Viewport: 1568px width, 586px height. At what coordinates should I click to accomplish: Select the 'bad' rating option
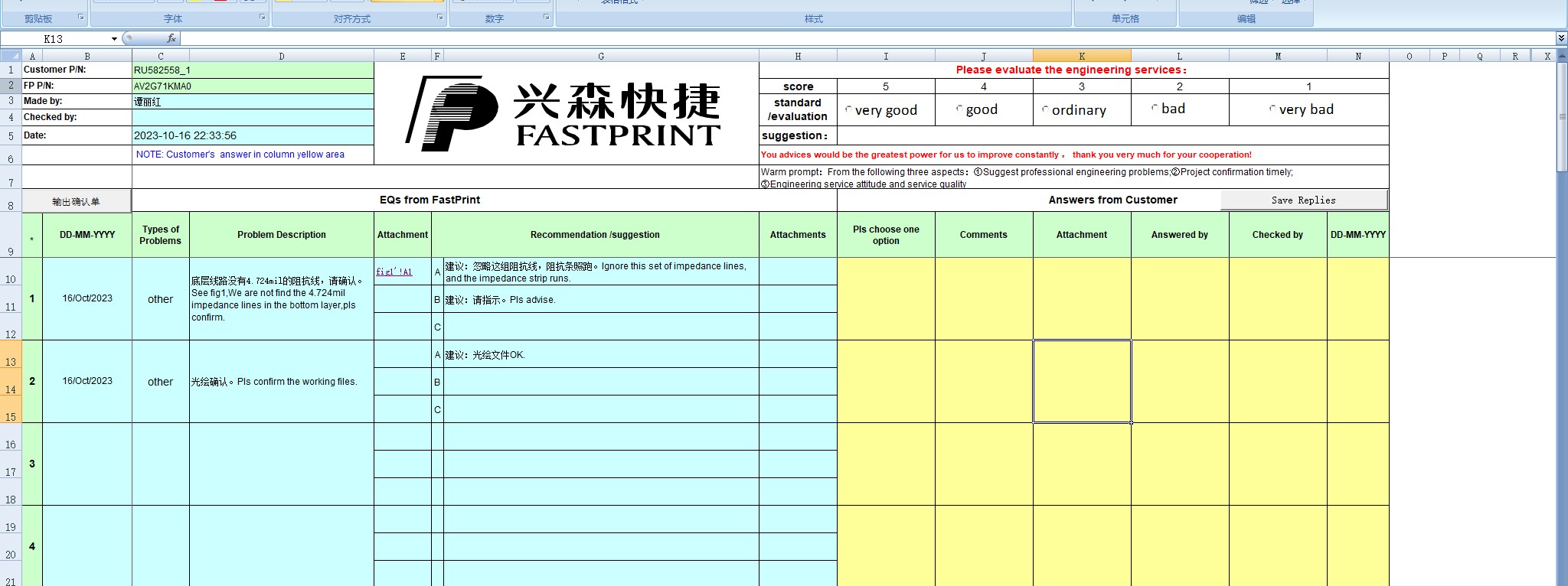1155,109
